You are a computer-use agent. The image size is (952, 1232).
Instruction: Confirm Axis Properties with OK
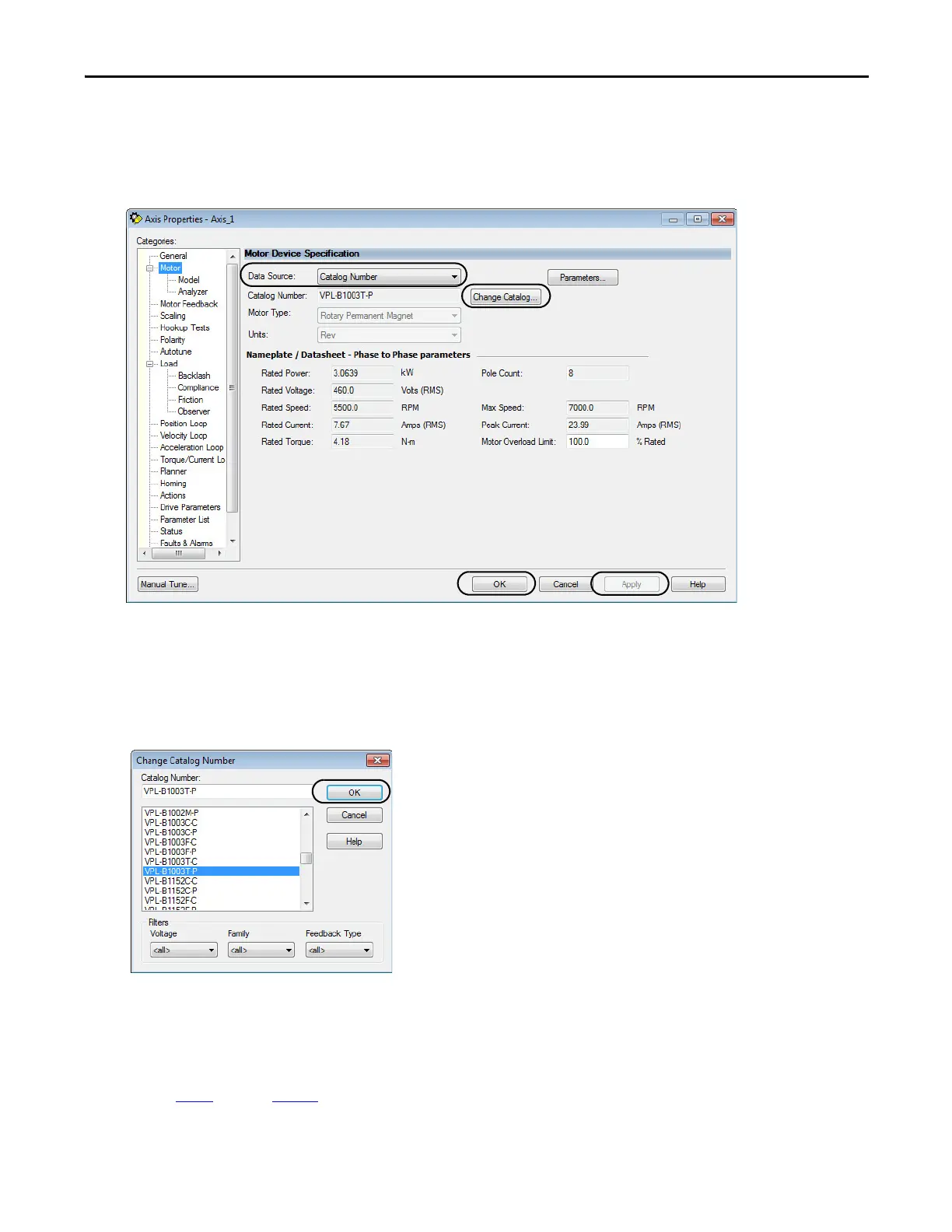(x=499, y=584)
